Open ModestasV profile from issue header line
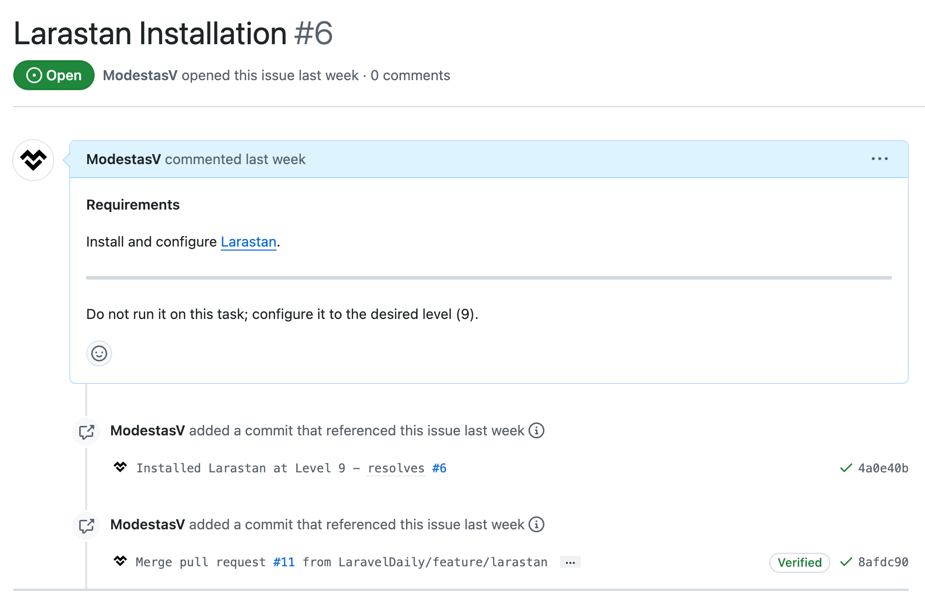The width and height of the screenshot is (925, 602). (x=140, y=76)
